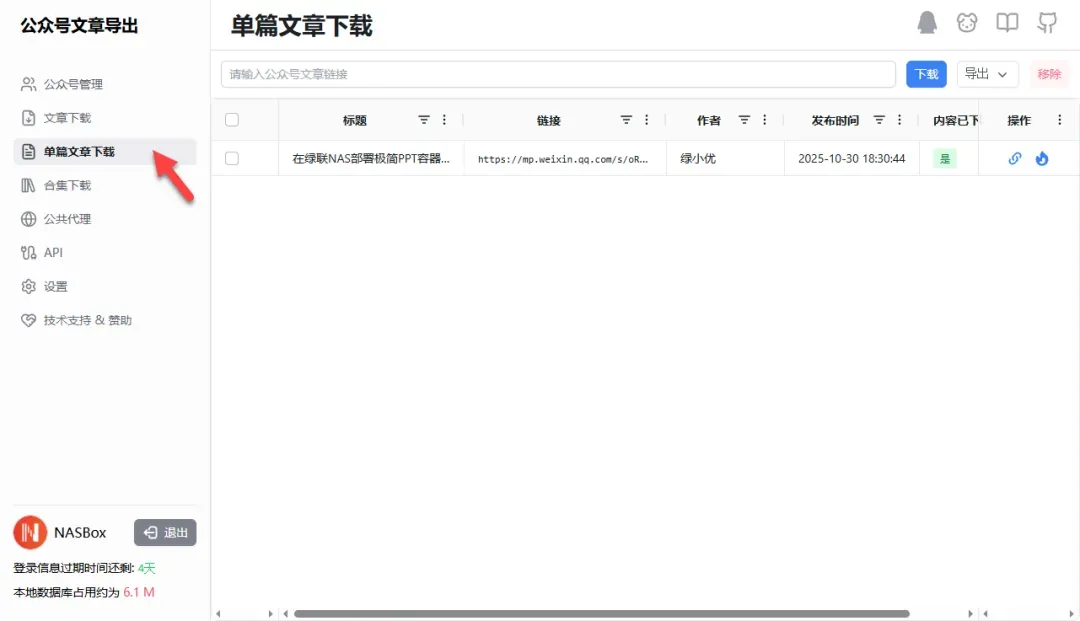Open the article link icon in 操作 column

pyautogui.click(x=1015, y=158)
